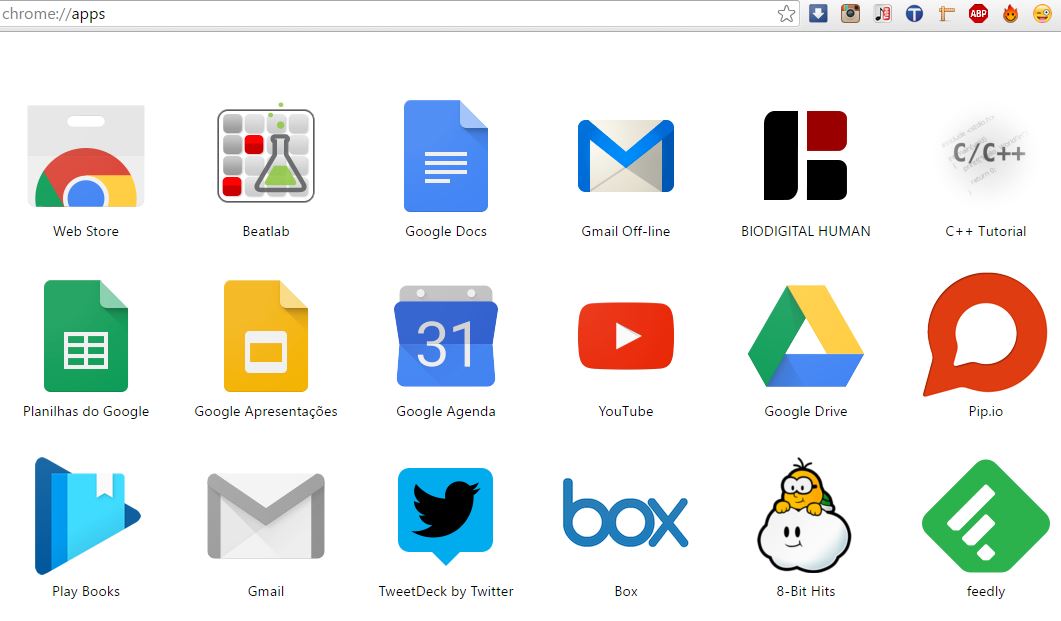The image size is (1061, 621).
Task: Open Google Agenda calendar app
Action: (446, 336)
